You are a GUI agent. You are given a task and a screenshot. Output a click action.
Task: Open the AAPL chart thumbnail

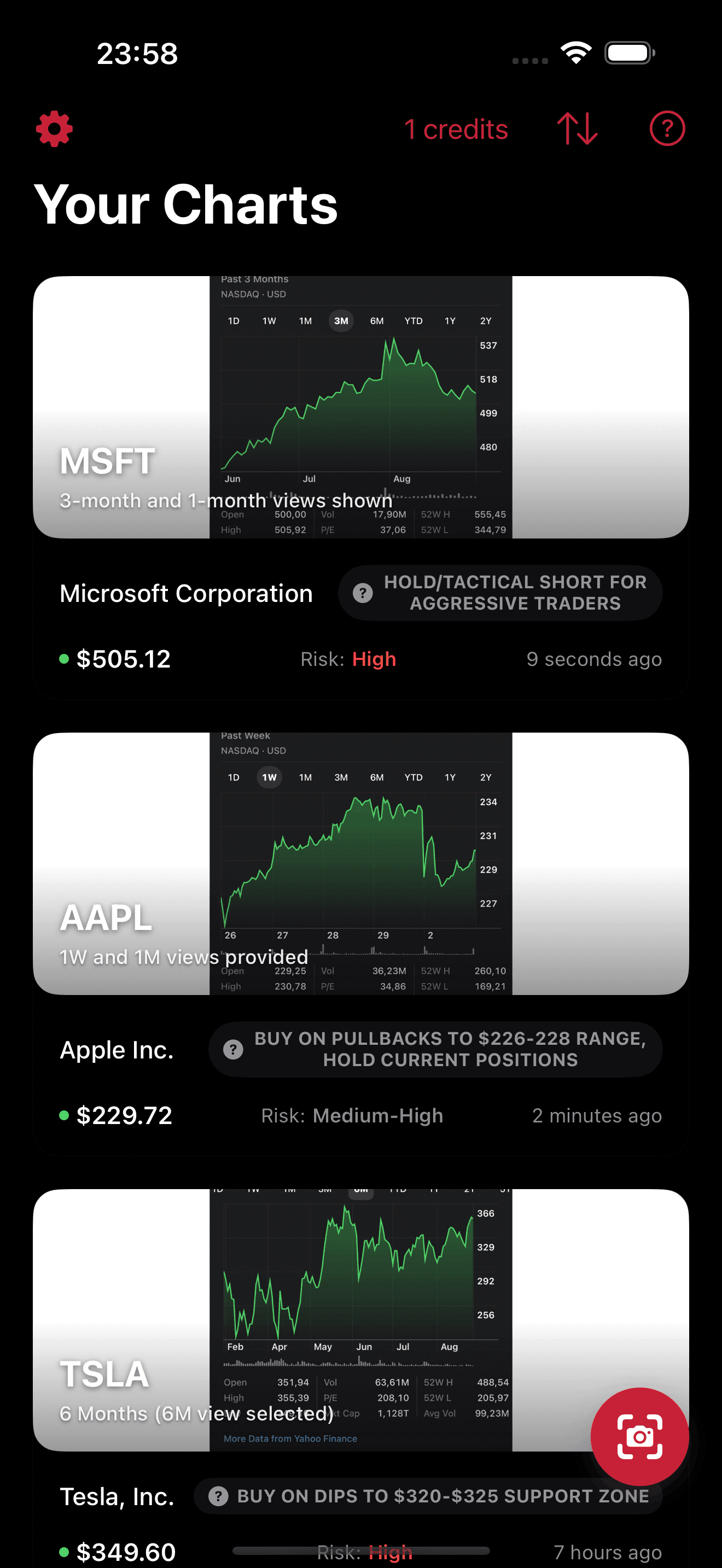(360, 863)
